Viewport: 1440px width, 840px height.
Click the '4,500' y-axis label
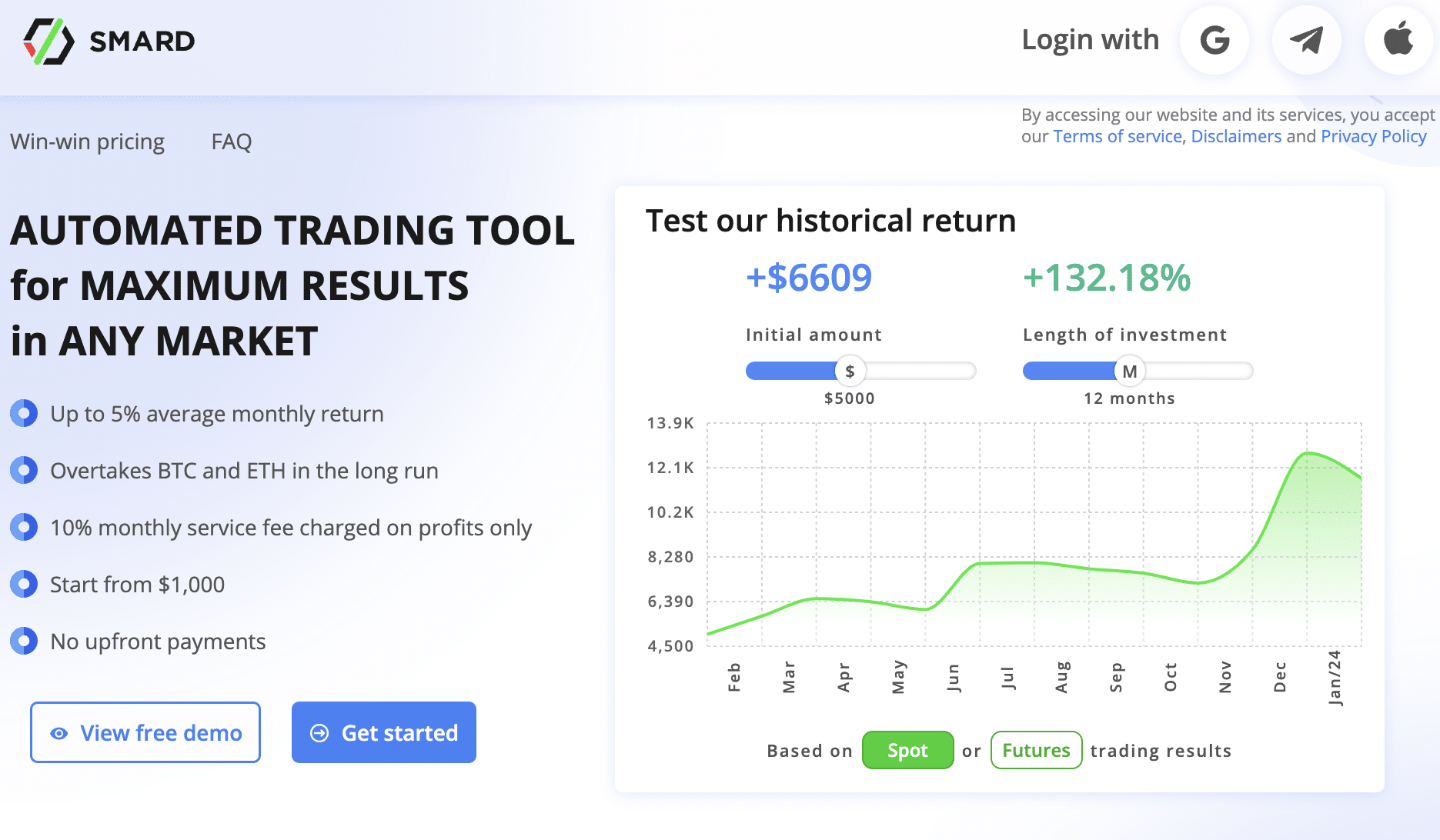click(670, 646)
